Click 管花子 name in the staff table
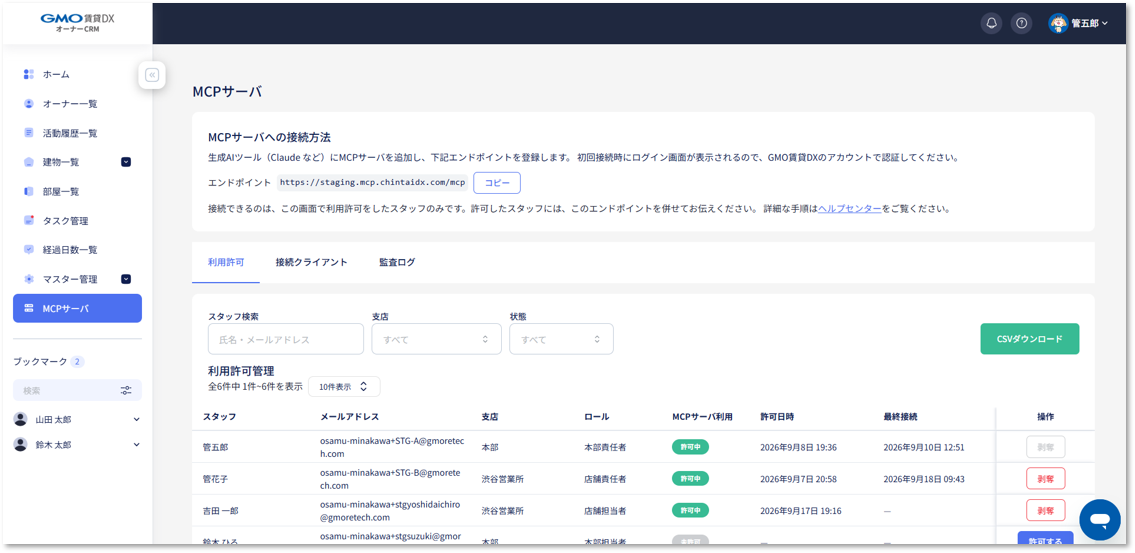This screenshot has width=1135, height=553. pos(216,479)
